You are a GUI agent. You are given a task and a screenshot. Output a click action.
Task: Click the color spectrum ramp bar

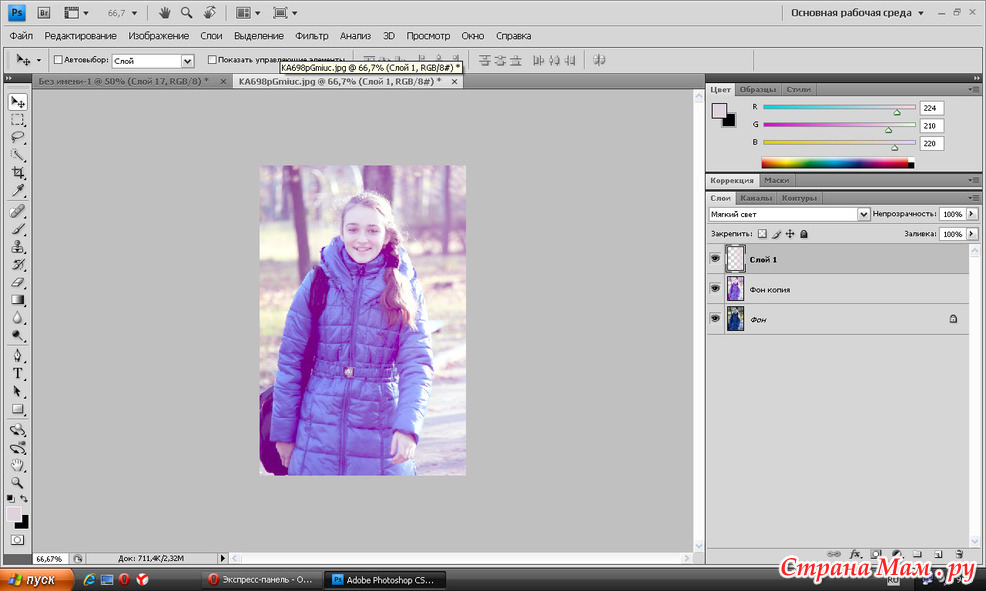pos(838,163)
